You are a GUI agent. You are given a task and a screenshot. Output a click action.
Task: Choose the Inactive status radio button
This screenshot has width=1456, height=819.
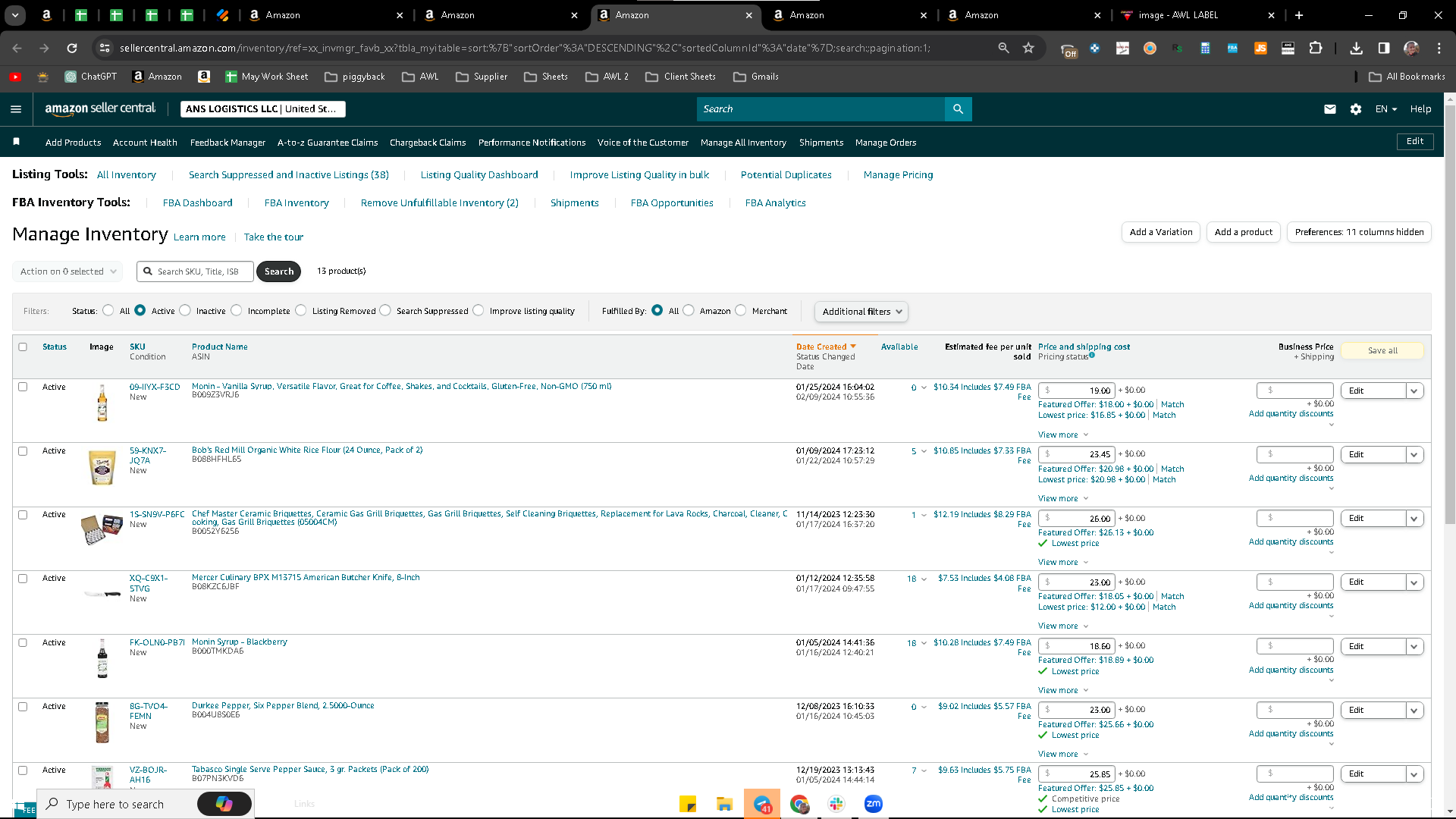coord(185,310)
